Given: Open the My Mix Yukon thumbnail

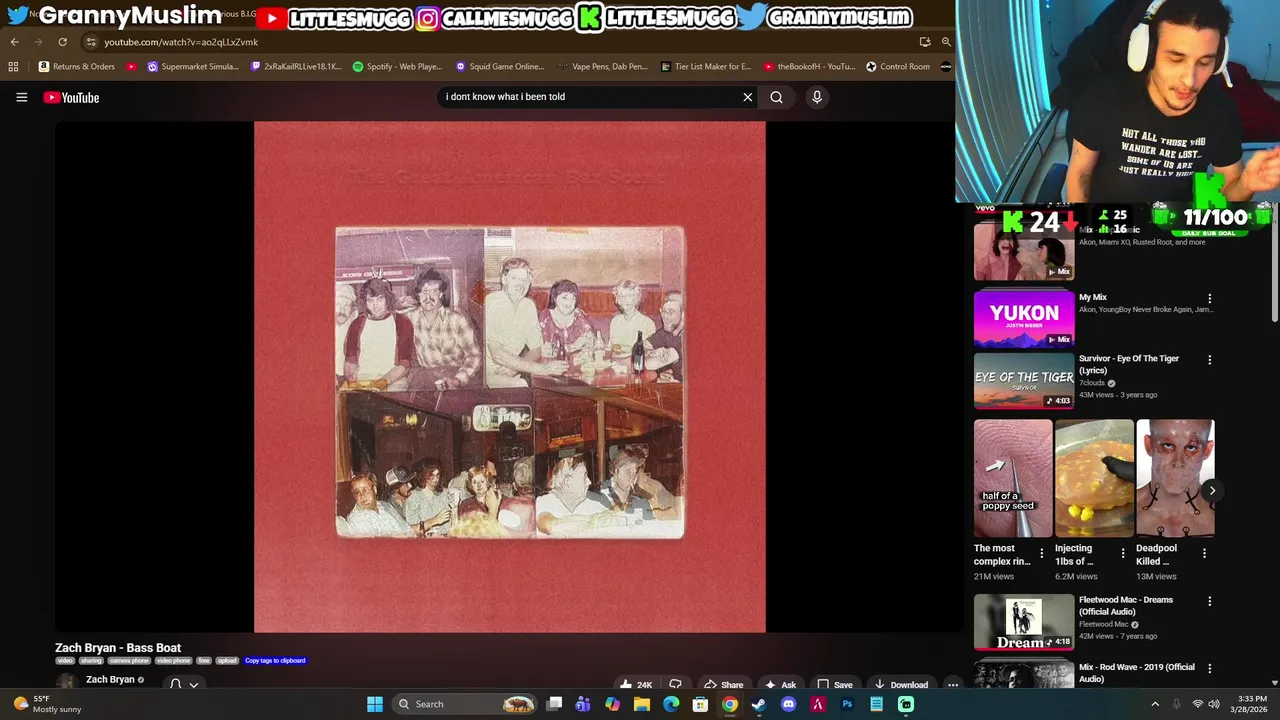Looking at the screenshot, I should [1024, 318].
